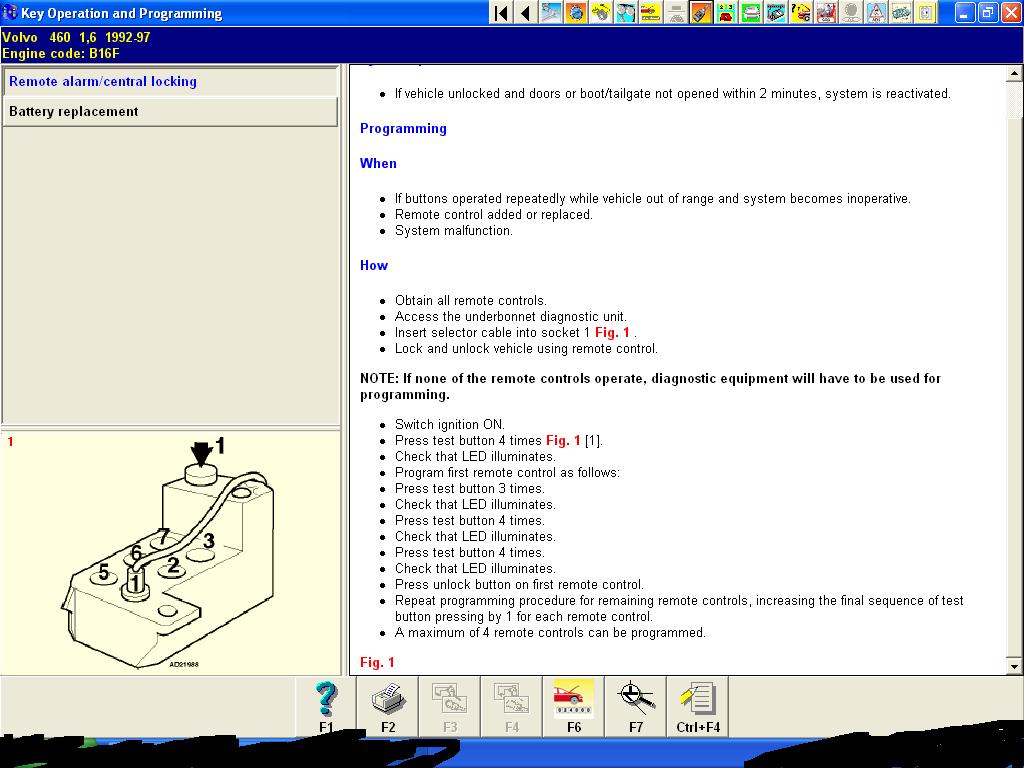This screenshot has height=768, width=1024.
Task: Open the globe icon on orange background
Action: (x=576, y=12)
